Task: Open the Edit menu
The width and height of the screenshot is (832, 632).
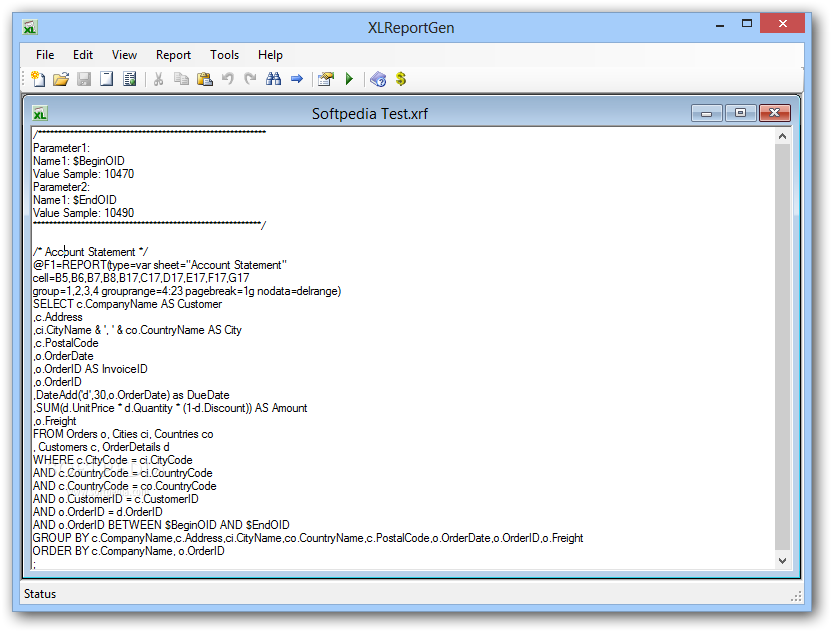Action: click(x=83, y=55)
